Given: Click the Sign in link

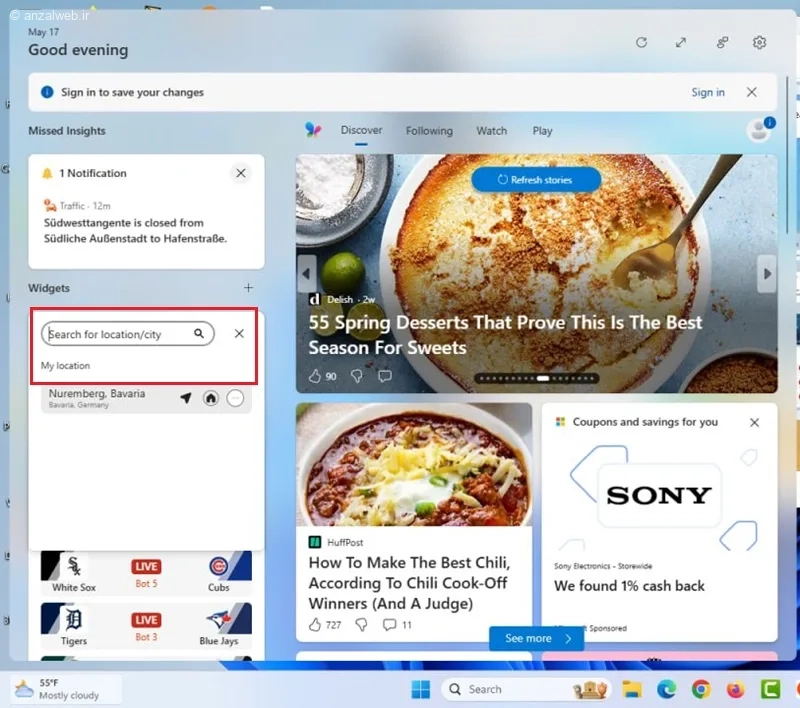Looking at the screenshot, I should click(x=708, y=92).
